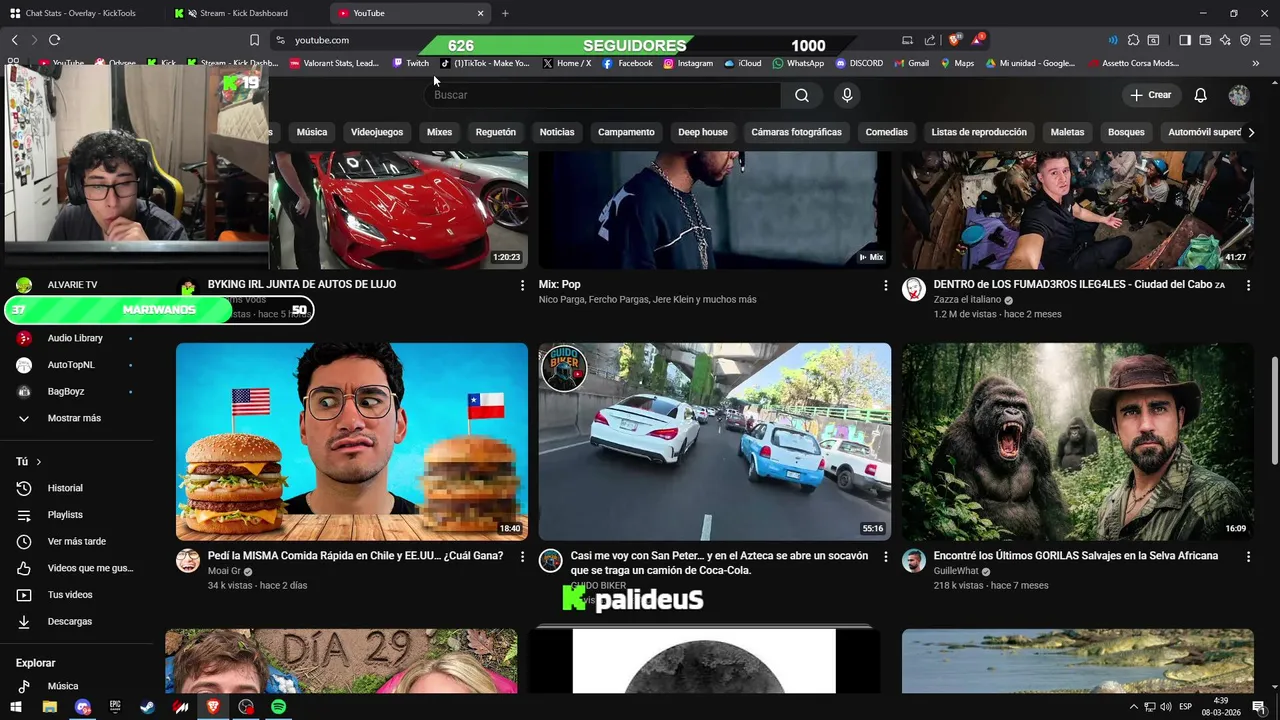Open options for Casi me voy video
Screen dimensions: 1280x720
tap(885, 556)
